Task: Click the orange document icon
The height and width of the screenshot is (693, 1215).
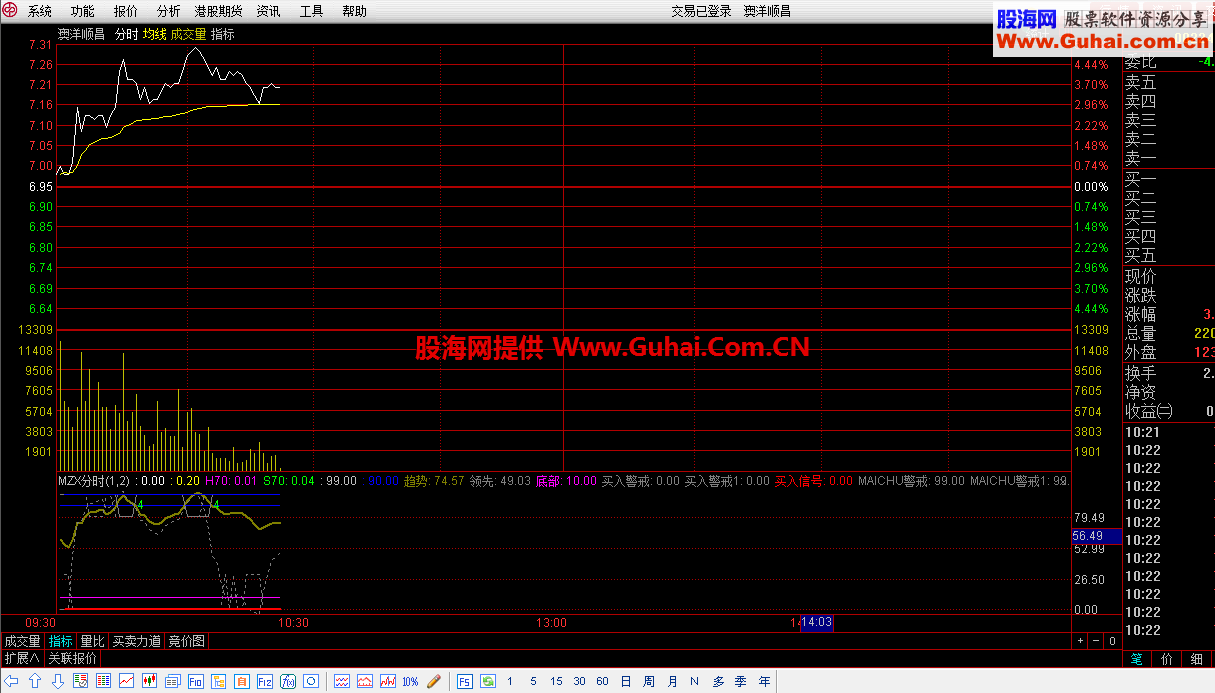Action: pyautogui.click(x=241, y=681)
